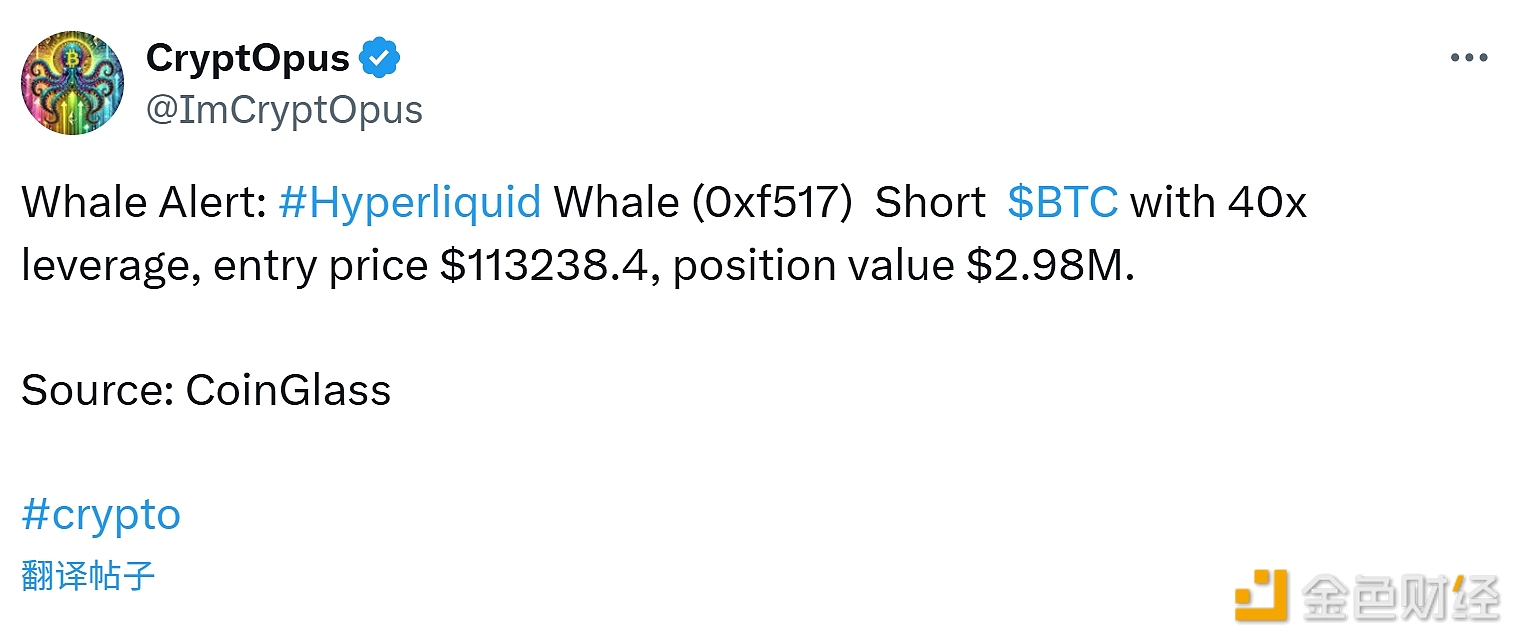1513x635 pixels.
Task: Open the CryptOpus octopus profile avatar
Action: pyautogui.click(x=72, y=82)
